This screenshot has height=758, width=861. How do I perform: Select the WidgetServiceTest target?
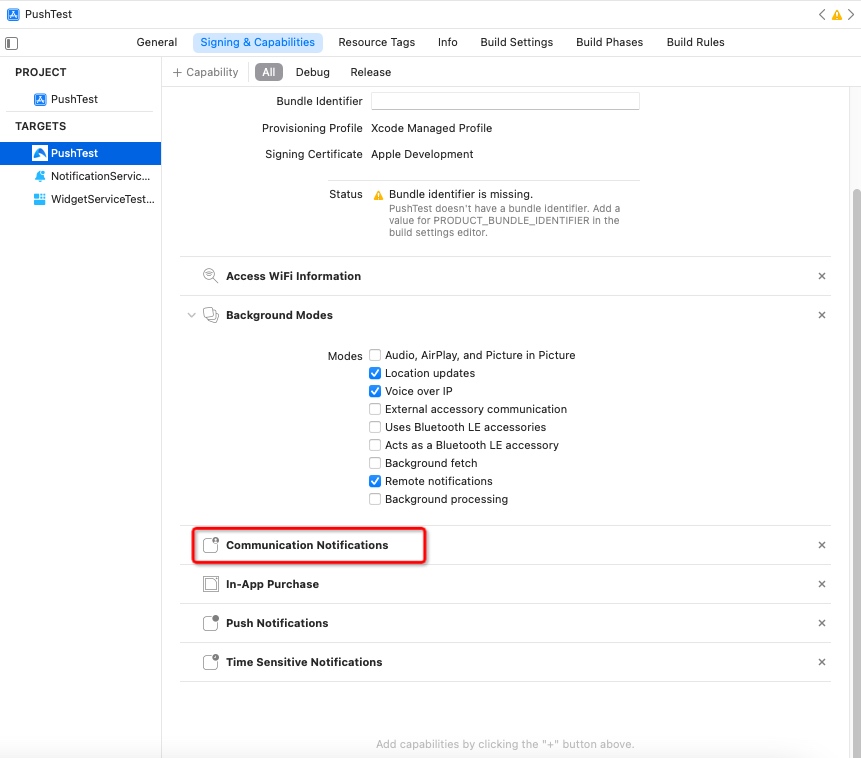point(94,199)
